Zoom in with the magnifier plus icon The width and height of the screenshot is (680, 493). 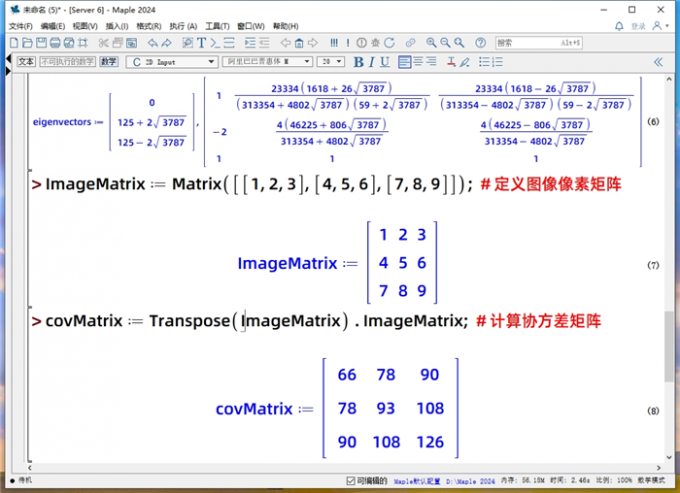(x=431, y=42)
